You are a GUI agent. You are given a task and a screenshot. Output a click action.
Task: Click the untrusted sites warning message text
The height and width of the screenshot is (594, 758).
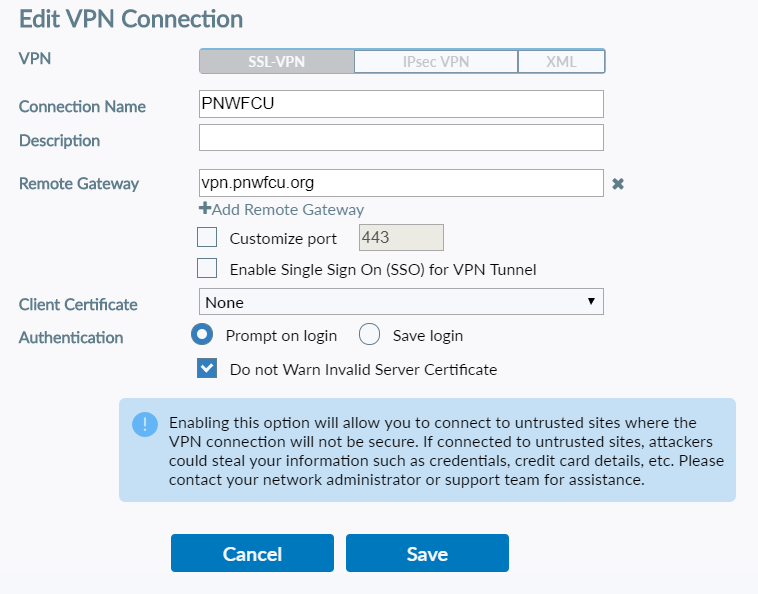[x=446, y=451]
